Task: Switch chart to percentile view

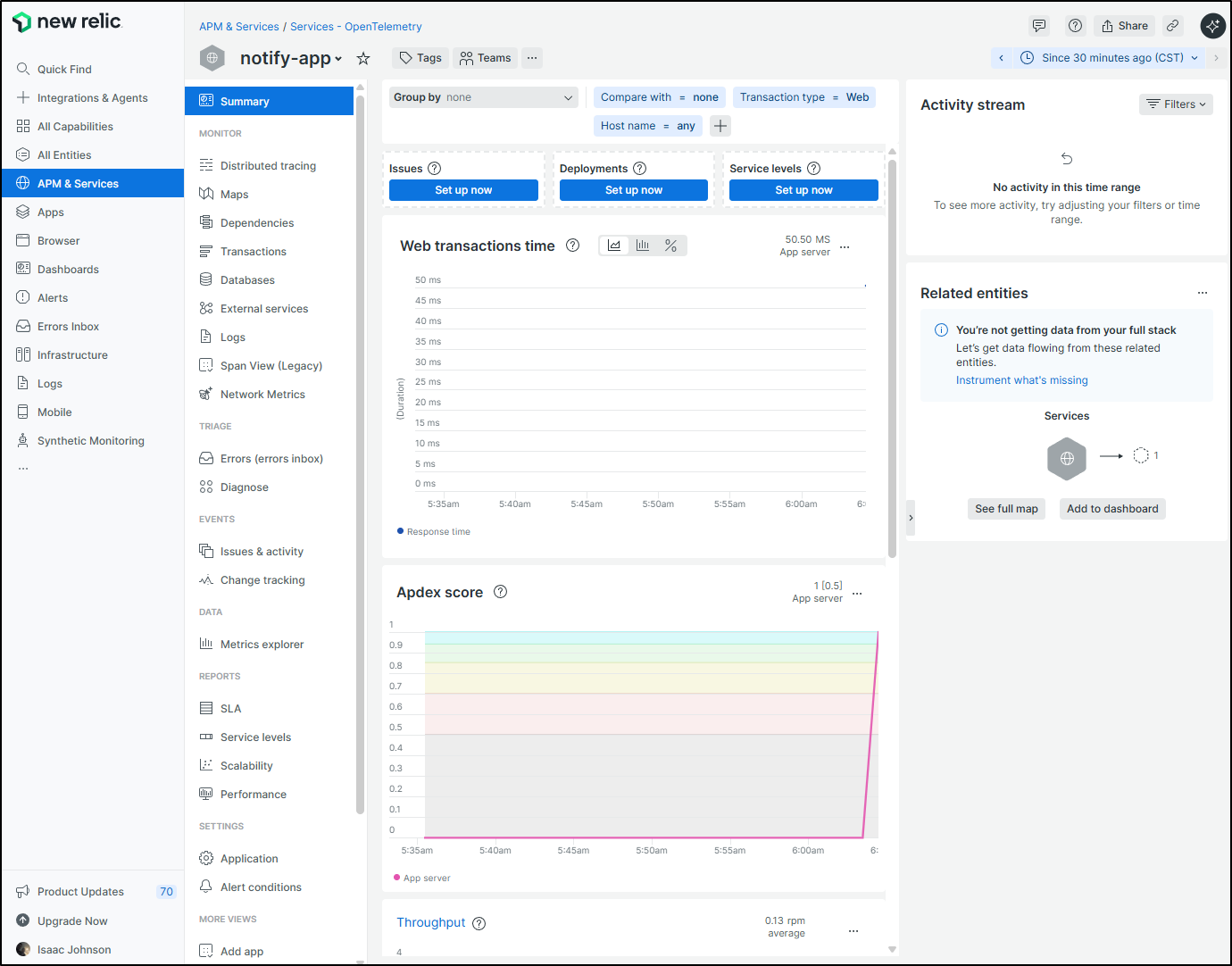Action: pyautogui.click(x=670, y=246)
